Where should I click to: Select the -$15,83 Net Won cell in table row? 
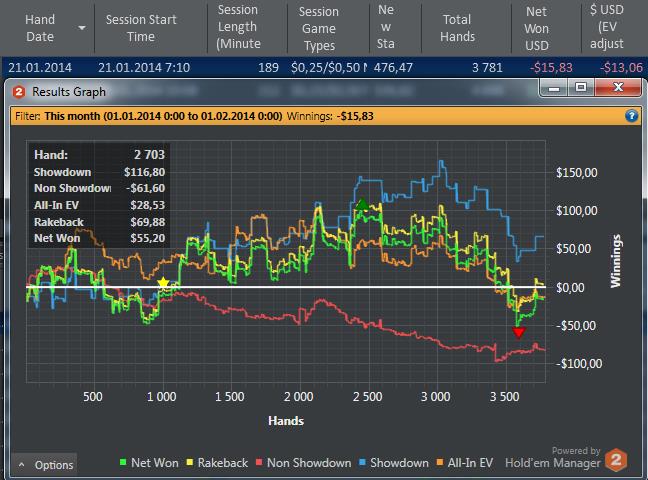551,67
